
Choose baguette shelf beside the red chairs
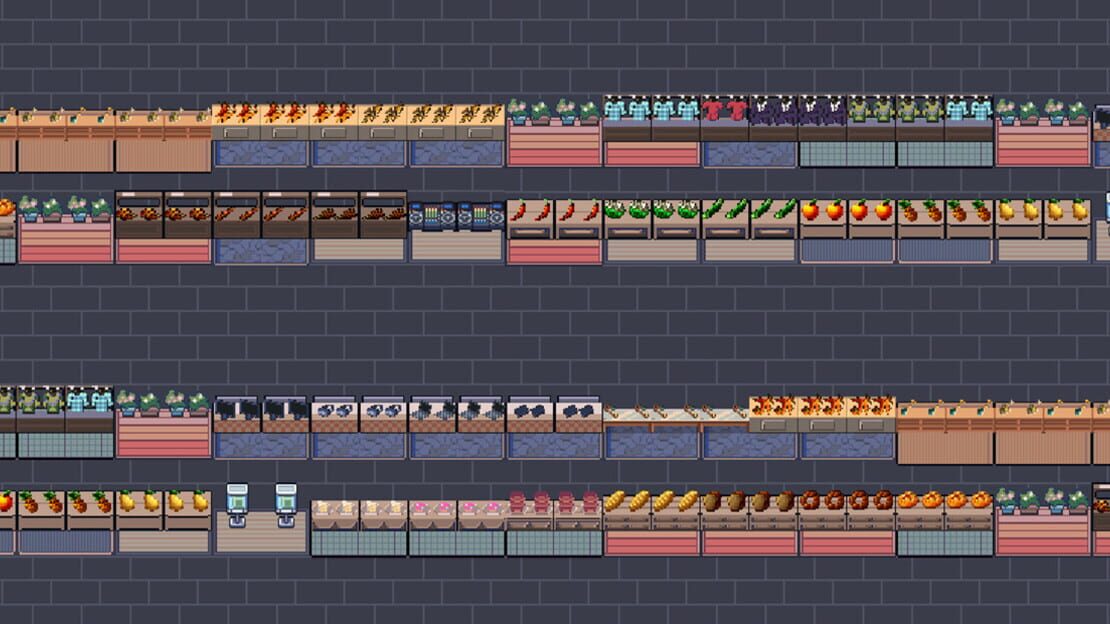tap(651, 523)
